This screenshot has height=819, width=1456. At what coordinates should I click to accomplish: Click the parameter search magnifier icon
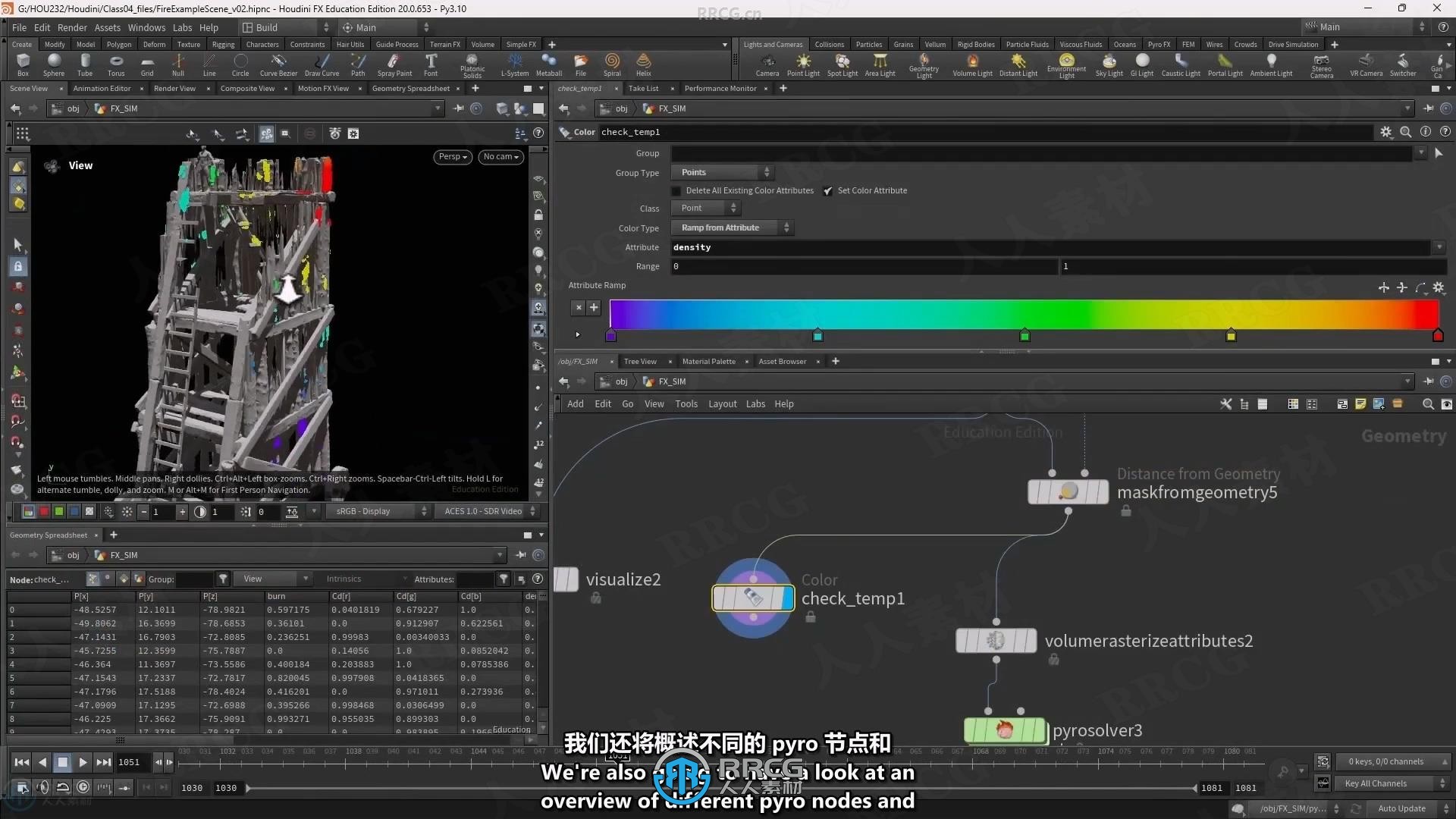tap(1406, 132)
